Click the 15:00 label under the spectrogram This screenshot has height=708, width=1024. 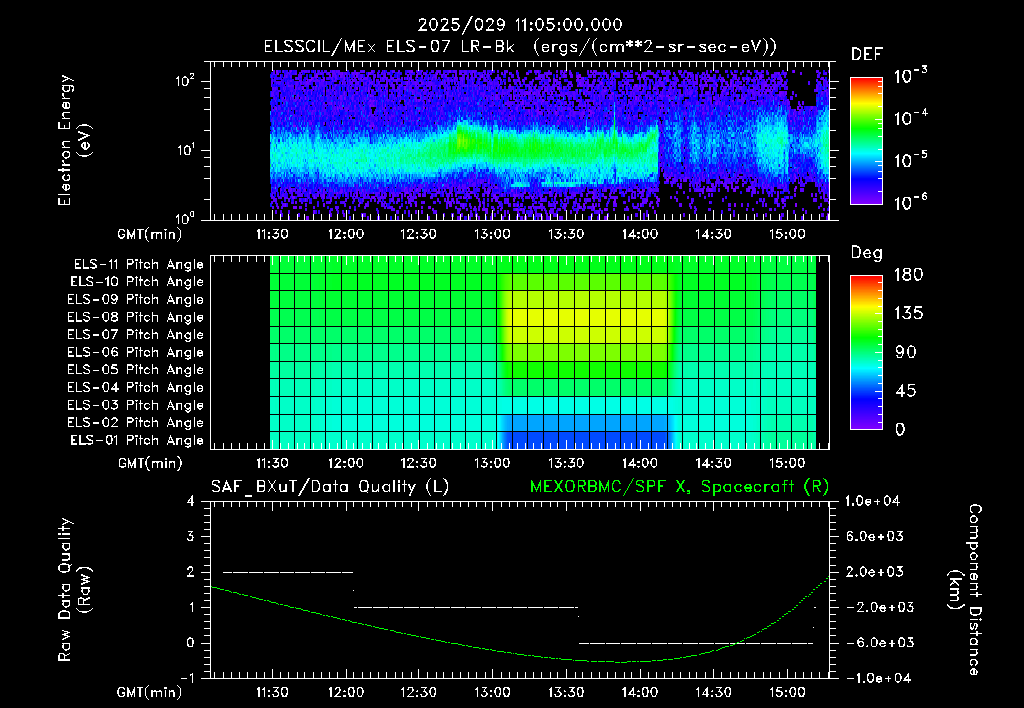(786, 234)
